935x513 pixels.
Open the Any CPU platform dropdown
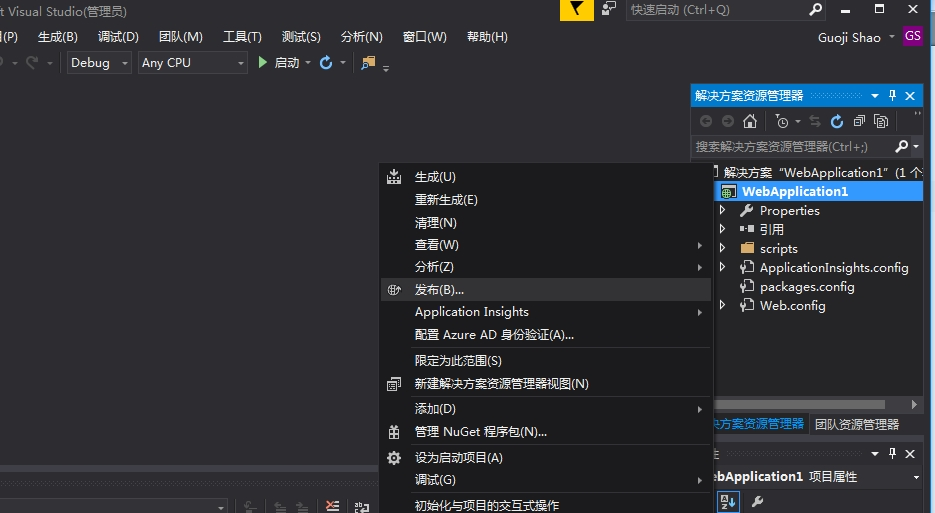coord(193,63)
